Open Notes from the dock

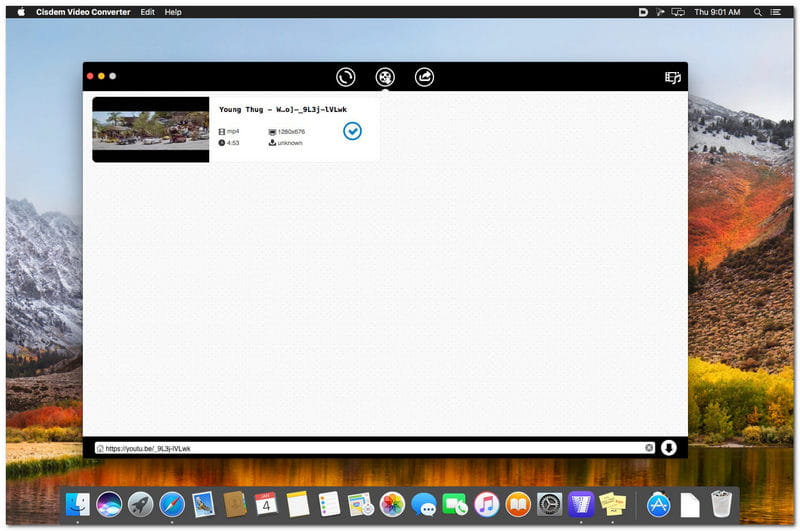[297, 504]
